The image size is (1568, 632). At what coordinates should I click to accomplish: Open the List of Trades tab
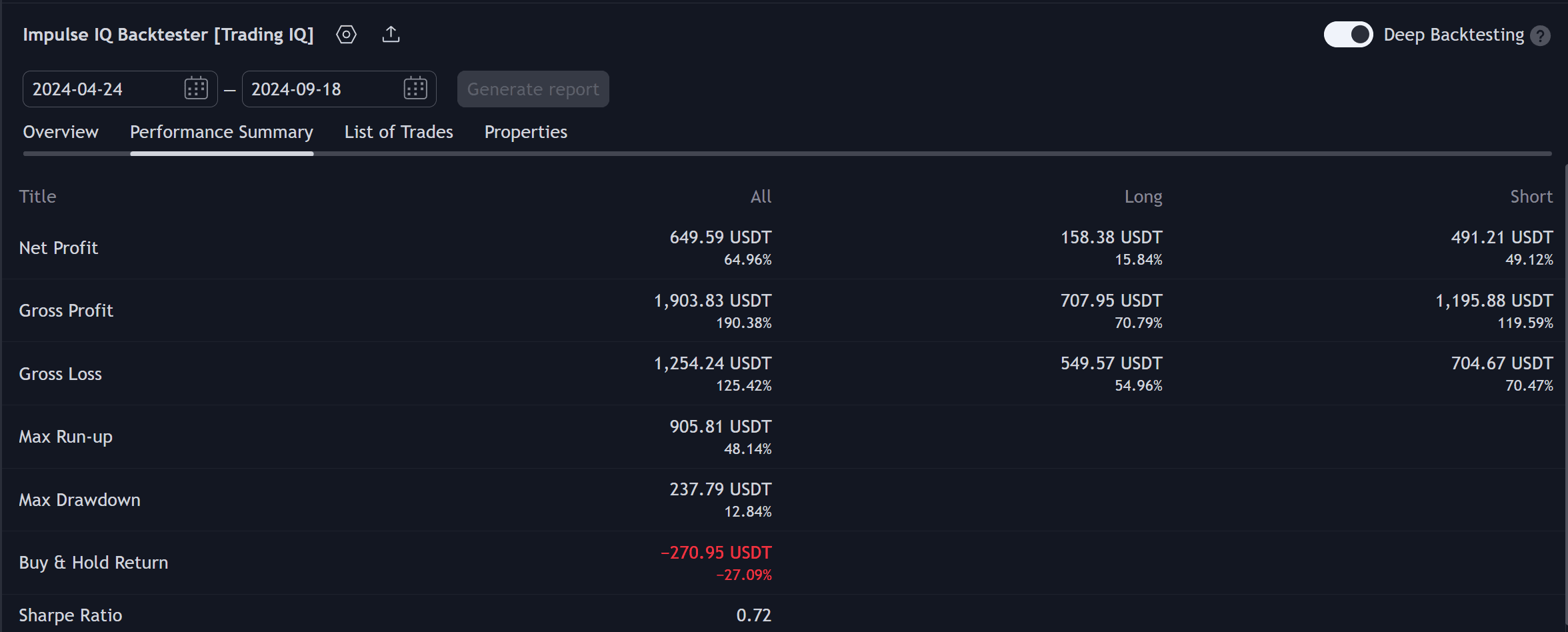(399, 132)
